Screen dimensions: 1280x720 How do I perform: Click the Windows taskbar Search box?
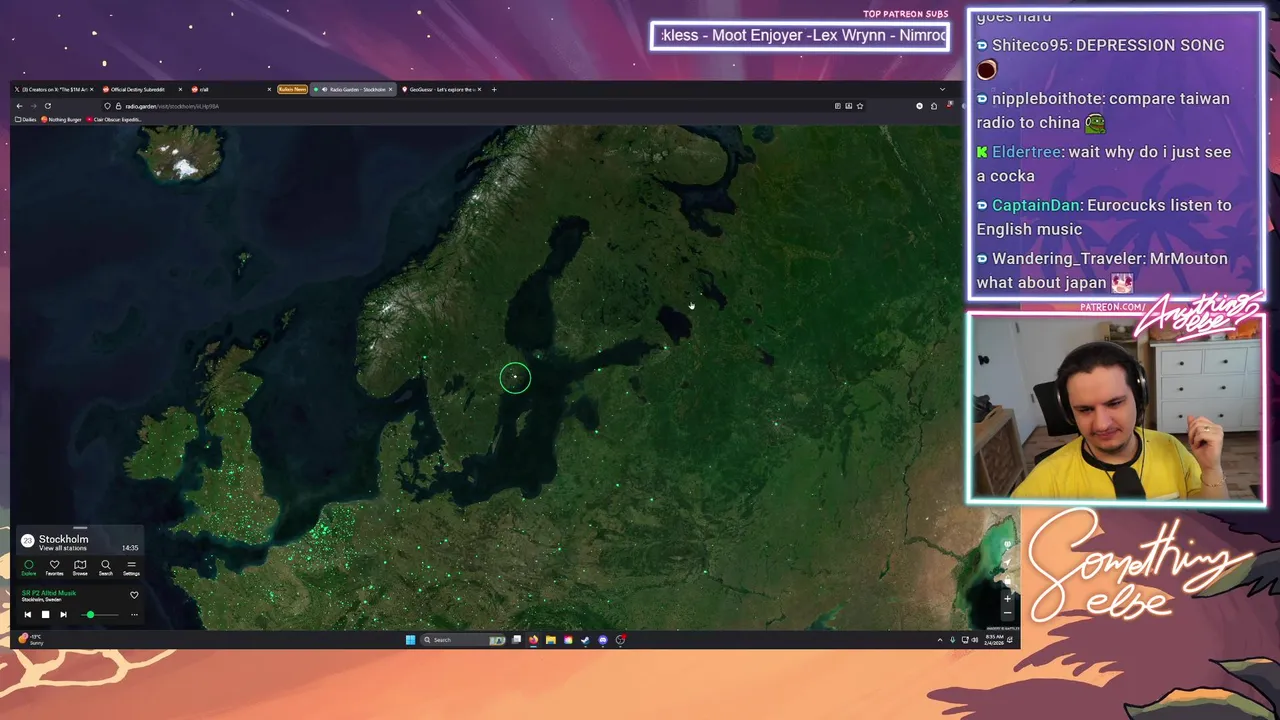463,640
